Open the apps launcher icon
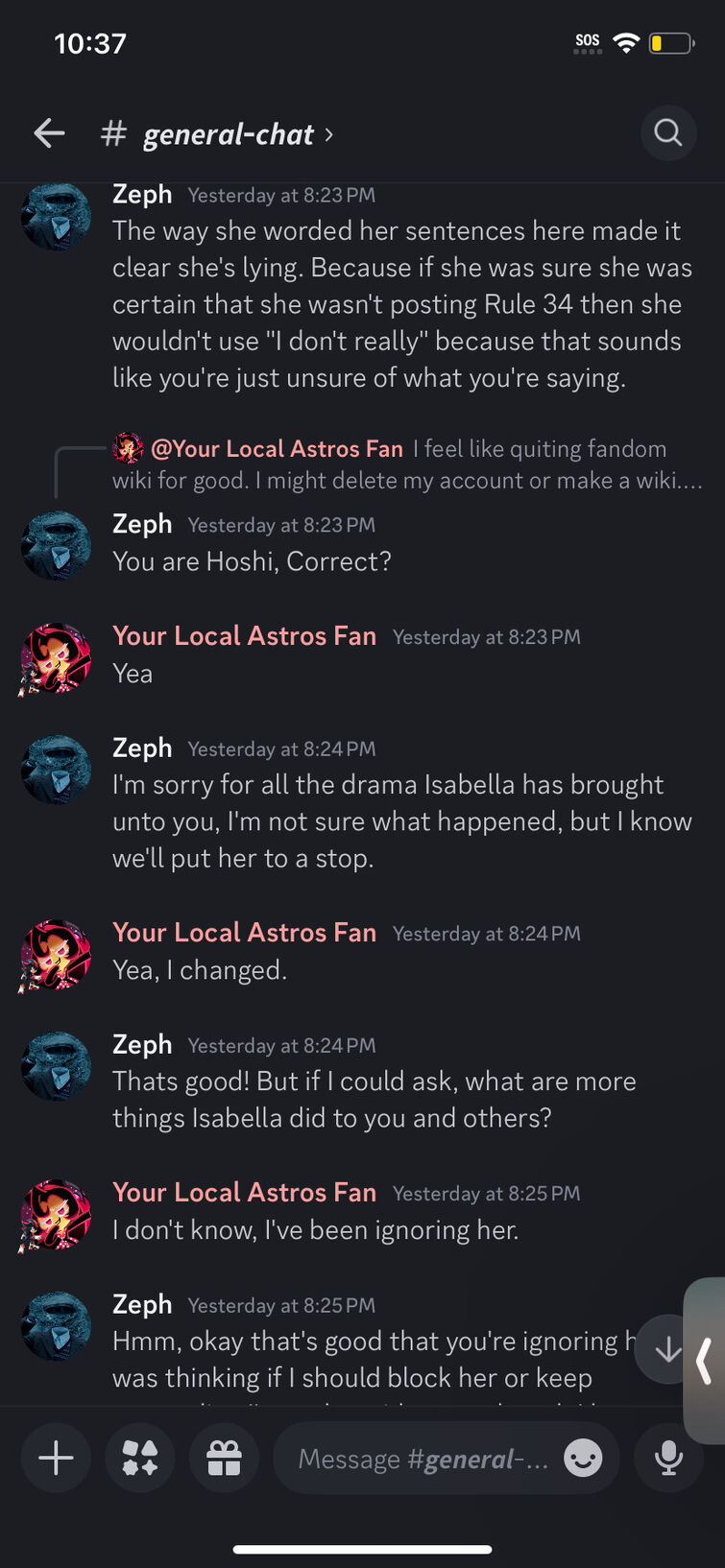Image resolution: width=725 pixels, height=1568 pixels. pyautogui.click(x=140, y=1459)
